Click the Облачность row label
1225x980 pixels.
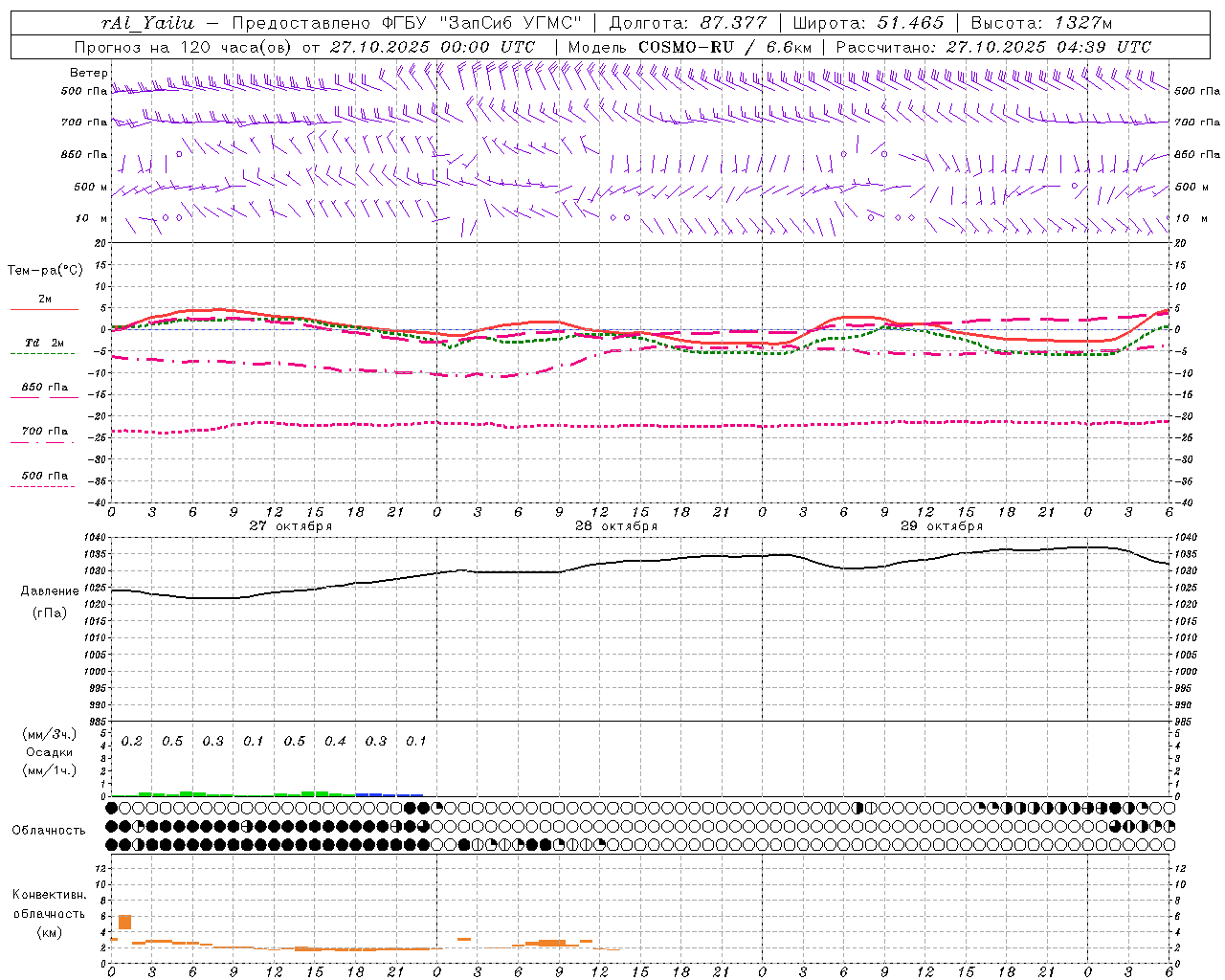tap(49, 830)
